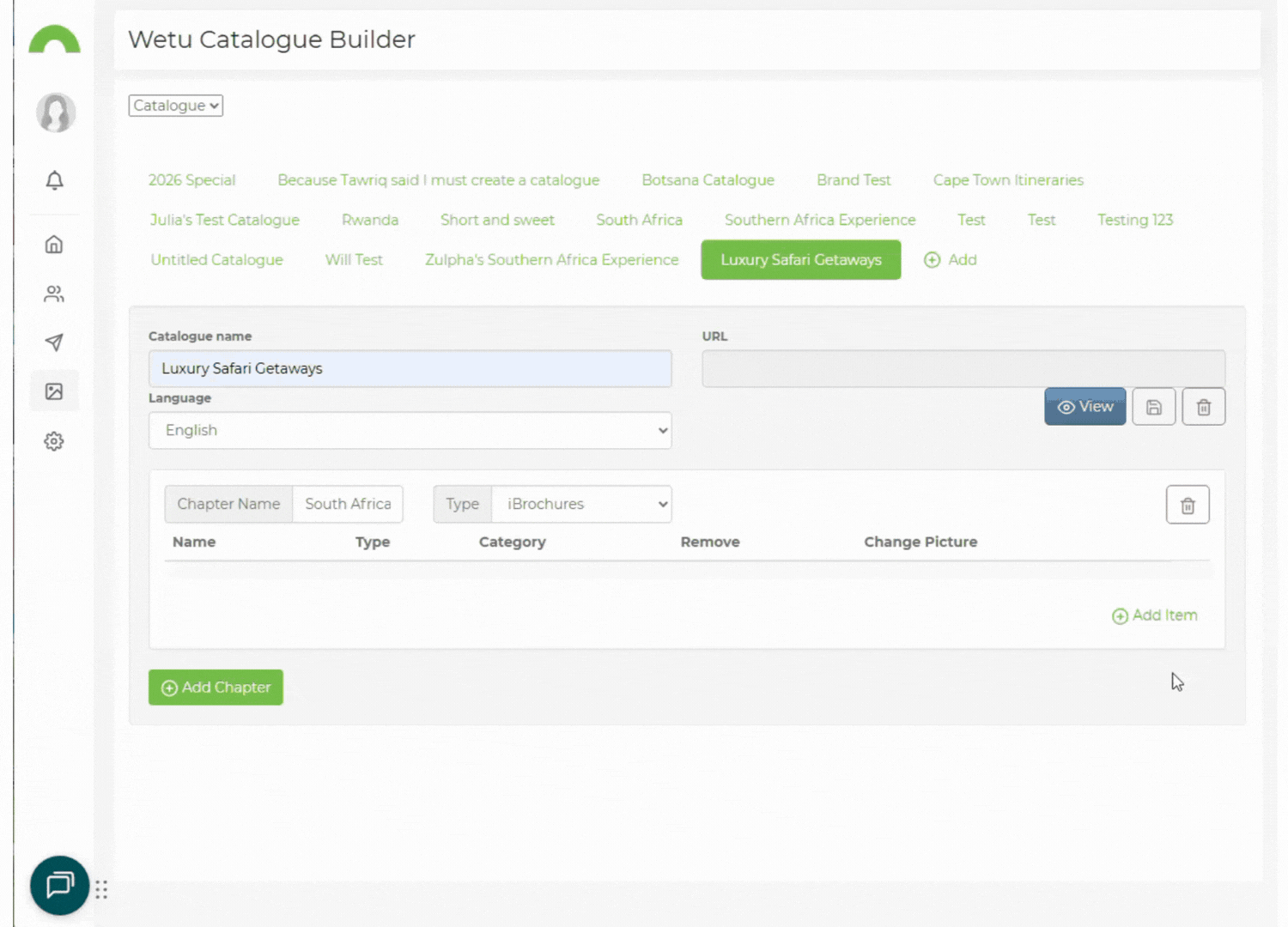Screen dimensions: 1288x927
Task: Click the Catalogue name input field
Action: tap(410, 368)
